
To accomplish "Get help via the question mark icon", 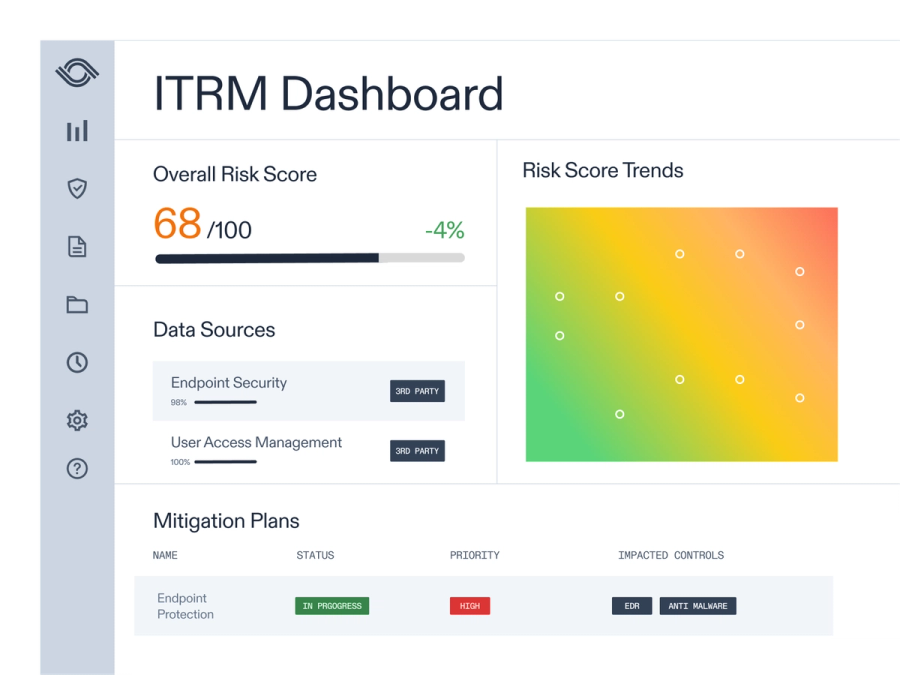I will (77, 468).
